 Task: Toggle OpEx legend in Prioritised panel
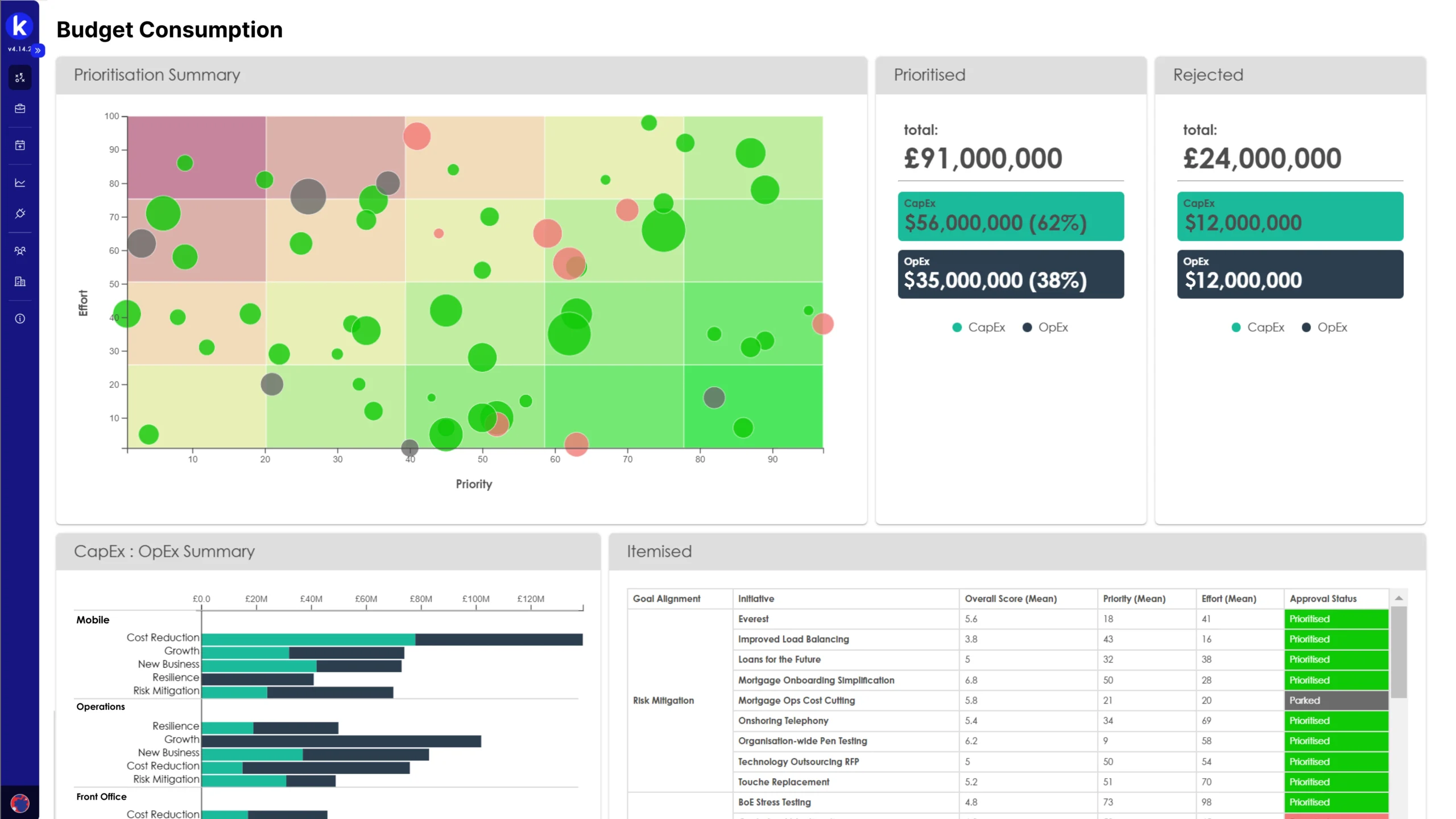pyautogui.click(x=1045, y=328)
